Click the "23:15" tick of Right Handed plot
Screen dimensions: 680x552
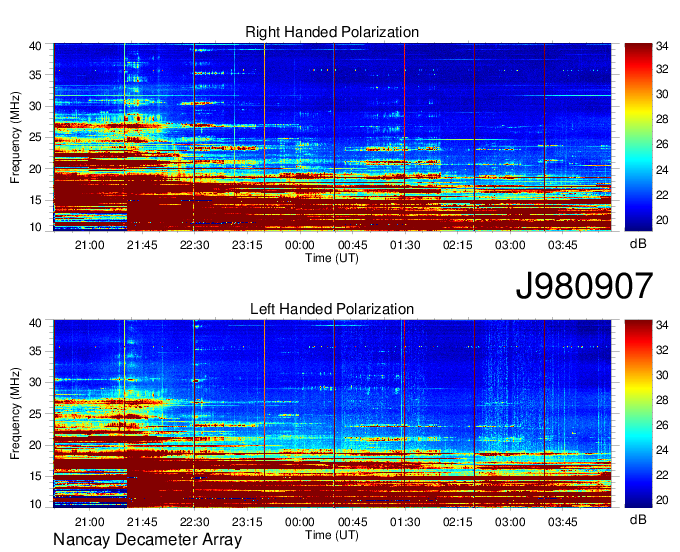pos(247,245)
